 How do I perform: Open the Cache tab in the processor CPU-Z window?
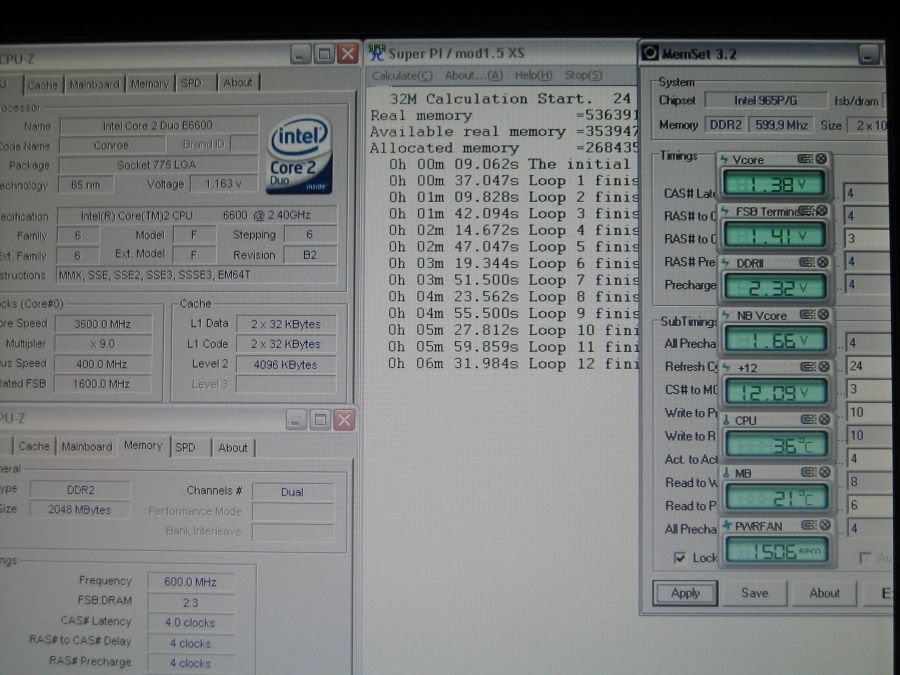coord(42,85)
